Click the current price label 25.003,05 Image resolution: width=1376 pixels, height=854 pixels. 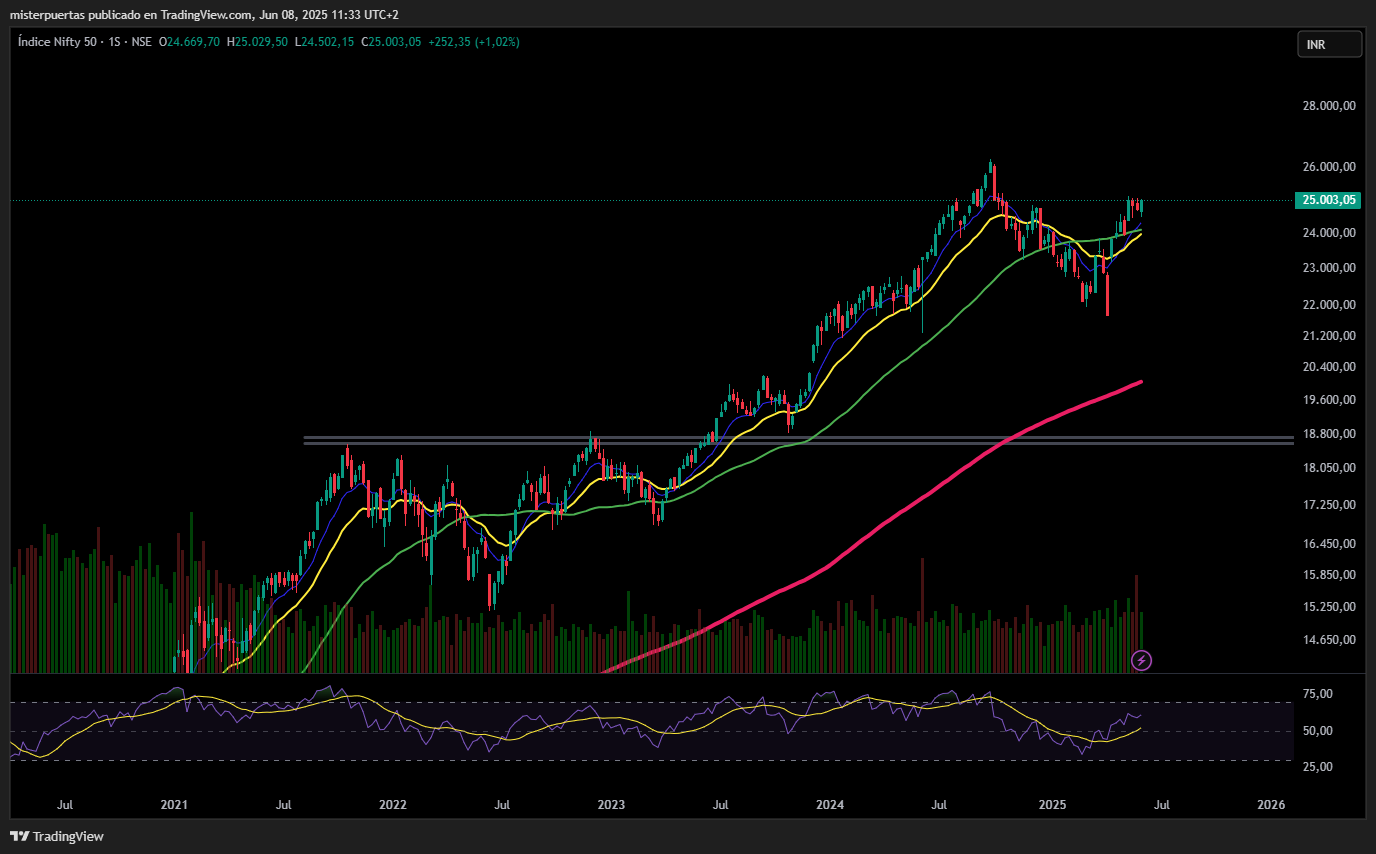pos(1330,200)
